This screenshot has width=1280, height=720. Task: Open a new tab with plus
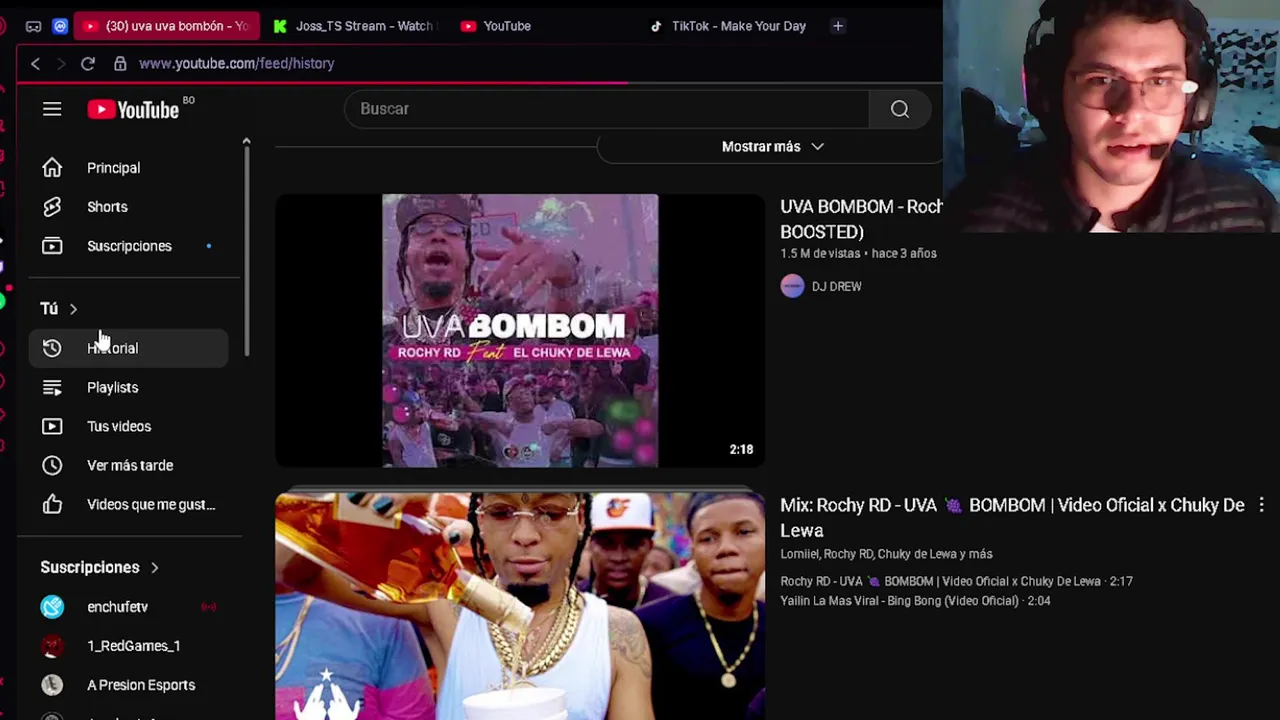coord(838,26)
